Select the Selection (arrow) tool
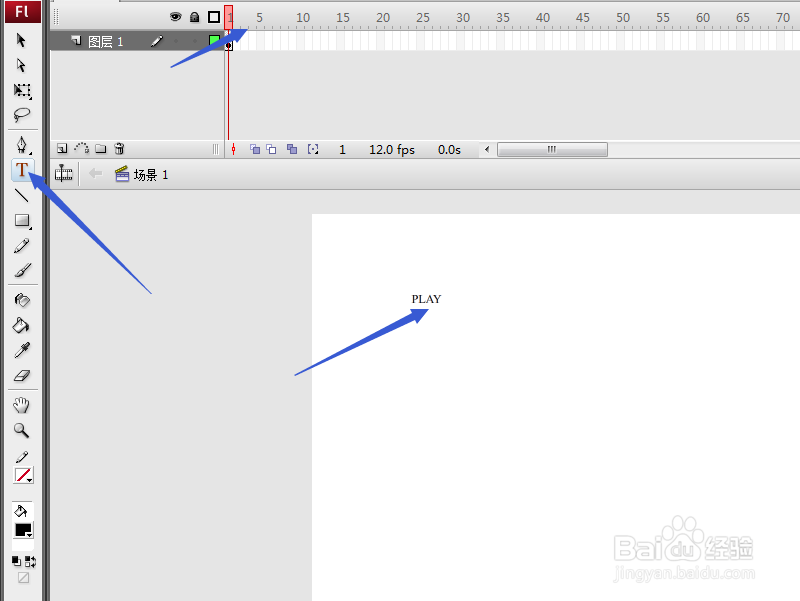This screenshot has width=800, height=601. (x=22, y=40)
